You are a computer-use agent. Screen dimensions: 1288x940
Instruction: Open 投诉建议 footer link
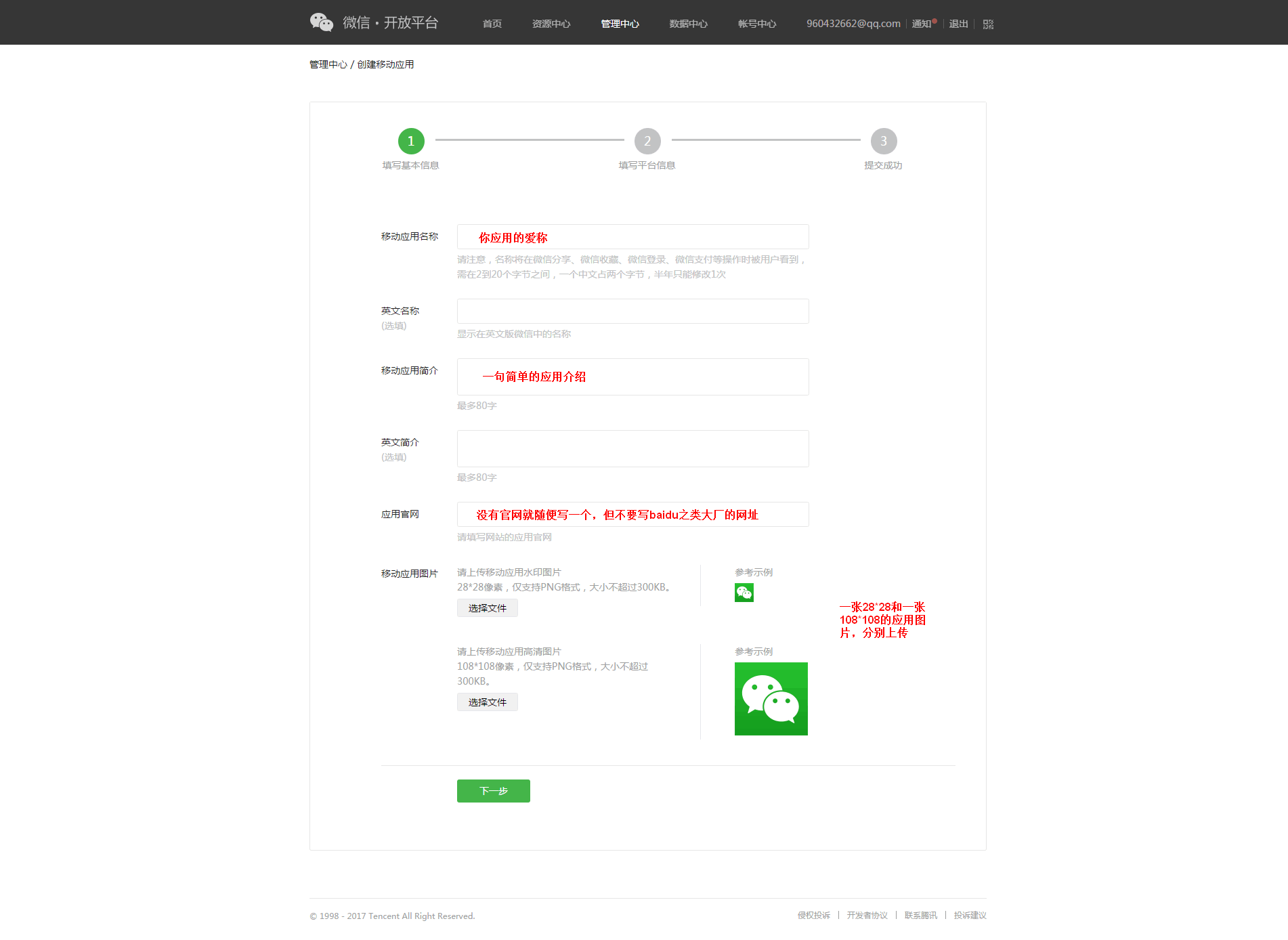970,915
